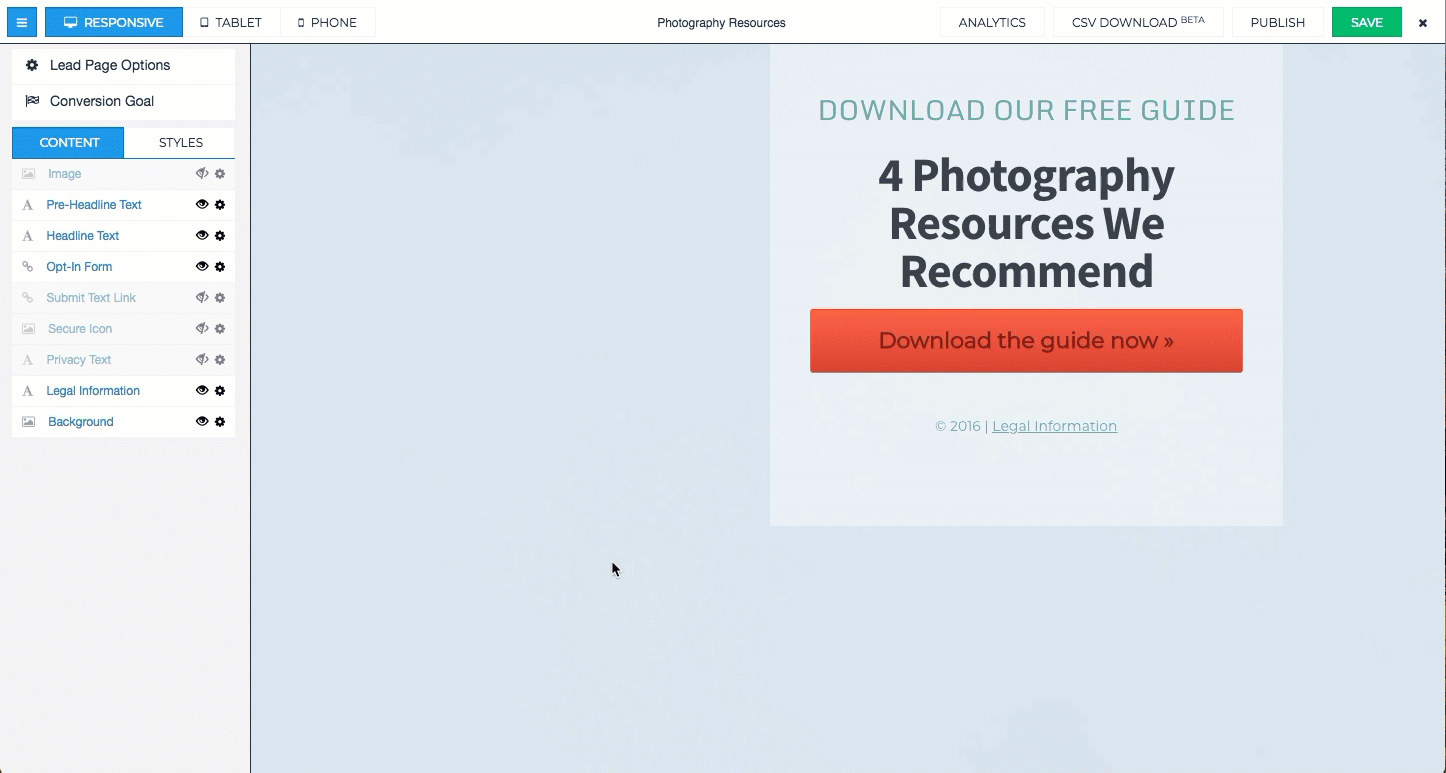
Task: Switch to TABLET preview mode
Action: [232, 21]
